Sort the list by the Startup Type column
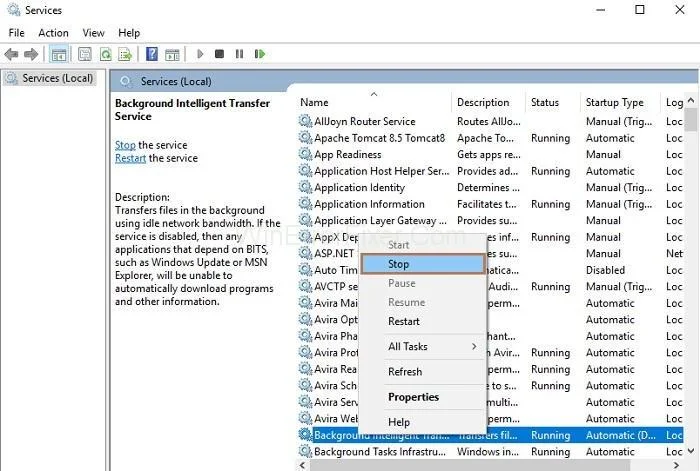700x471 pixels. (x=614, y=102)
